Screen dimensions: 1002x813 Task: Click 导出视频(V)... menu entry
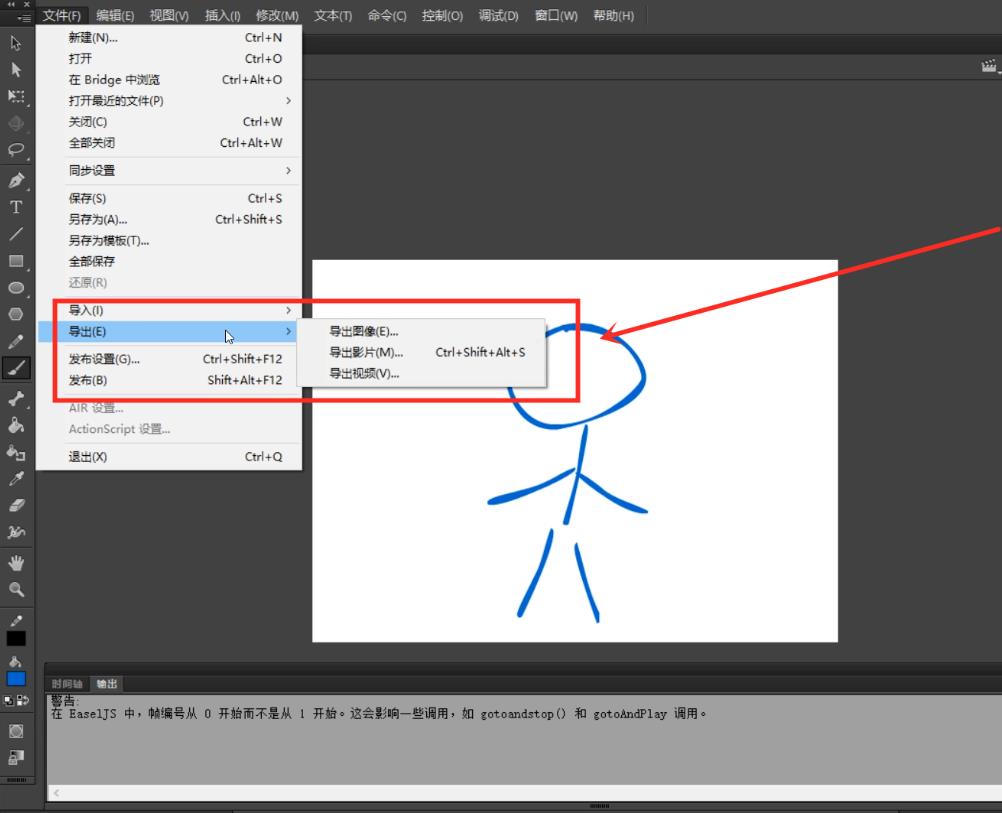tap(364, 374)
